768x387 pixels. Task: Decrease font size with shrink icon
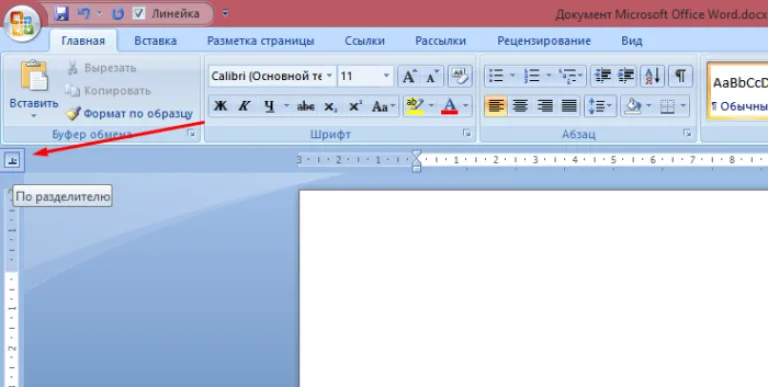point(432,76)
